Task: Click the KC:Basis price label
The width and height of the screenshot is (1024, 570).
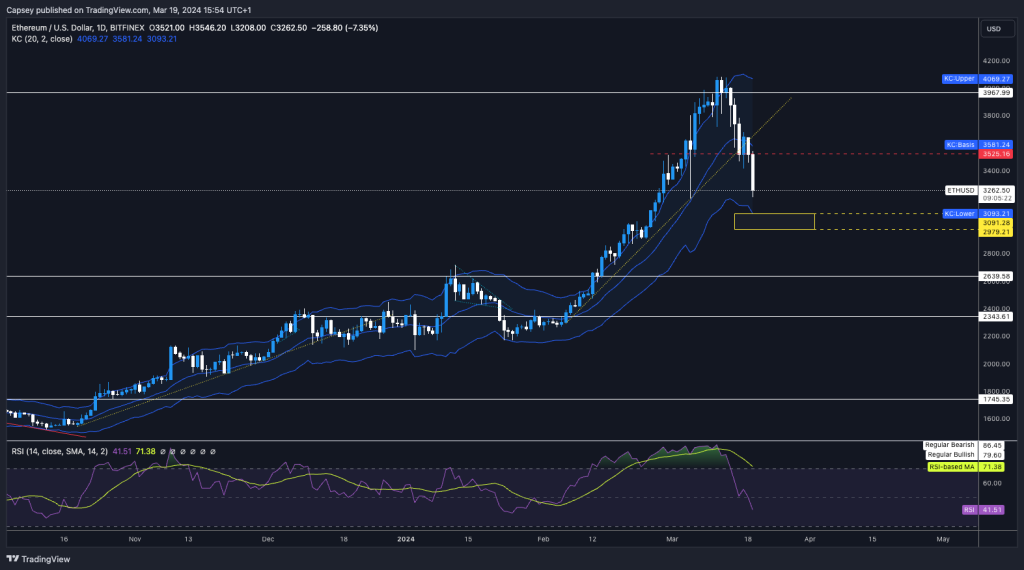Action: coord(960,144)
